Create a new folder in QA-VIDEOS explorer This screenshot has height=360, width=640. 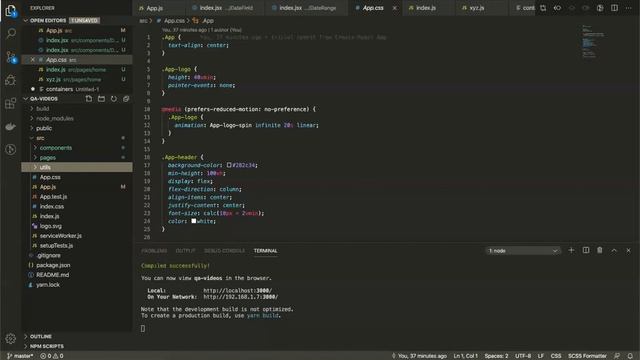101,99
